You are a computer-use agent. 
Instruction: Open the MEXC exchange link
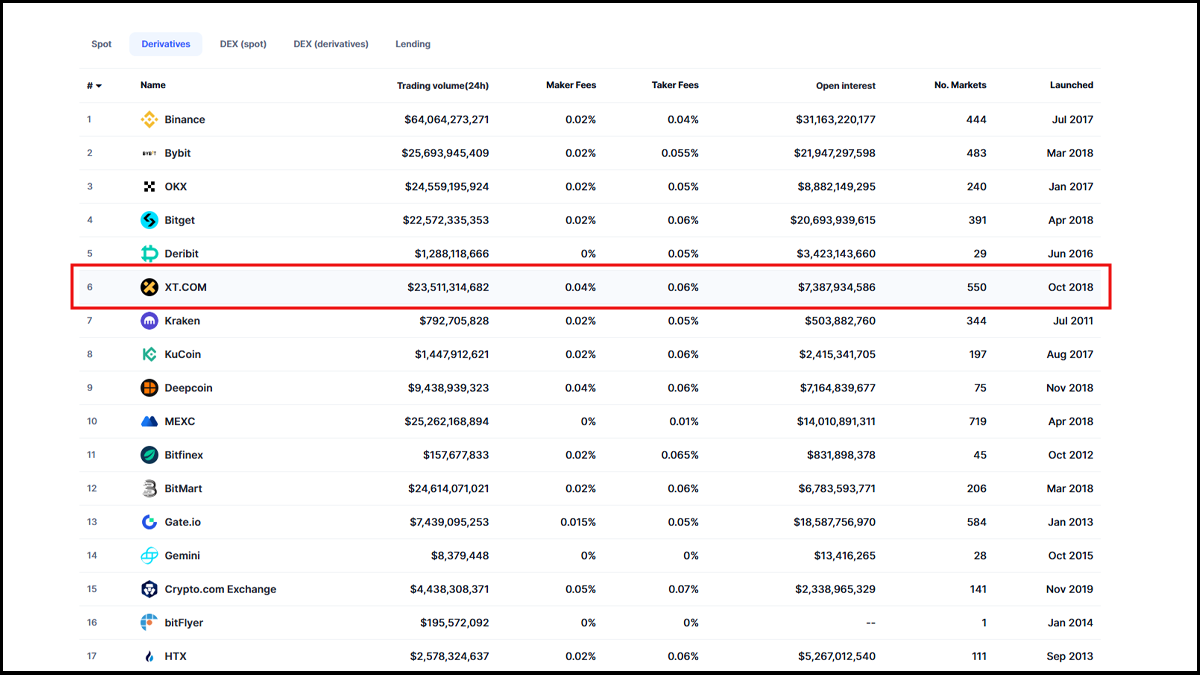[180, 421]
